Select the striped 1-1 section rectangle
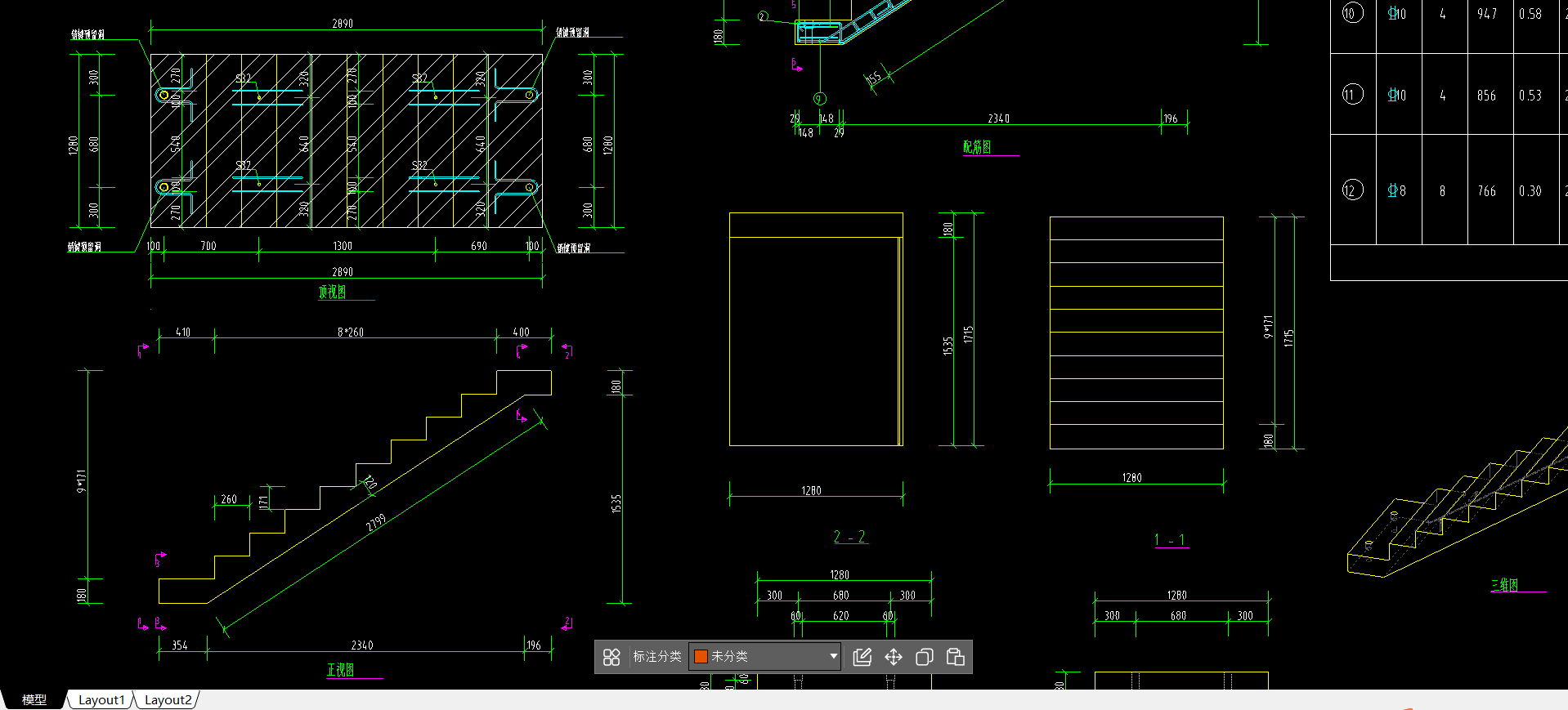1568x710 pixels. (1136, 333)
